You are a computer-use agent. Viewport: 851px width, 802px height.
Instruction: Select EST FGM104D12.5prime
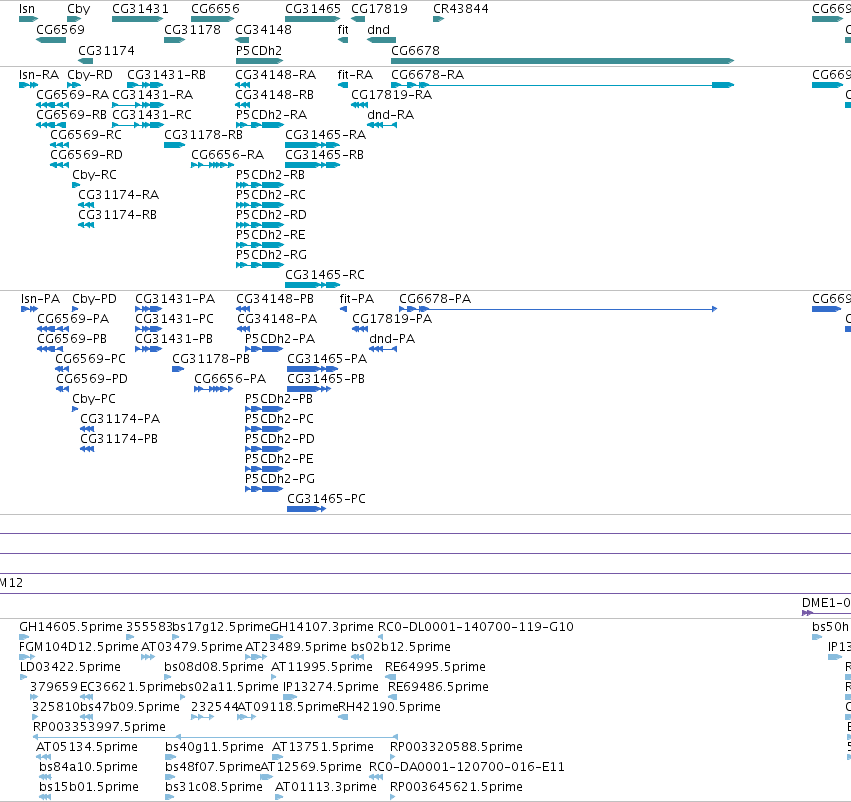(79, 647)
